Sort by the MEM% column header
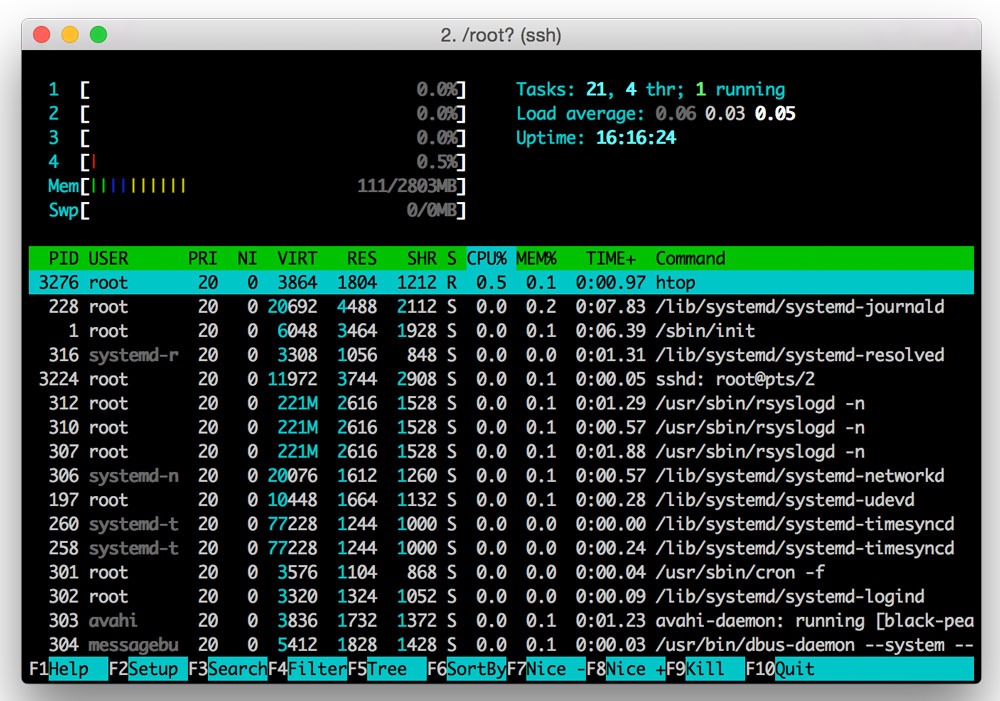 pos(537,258)
